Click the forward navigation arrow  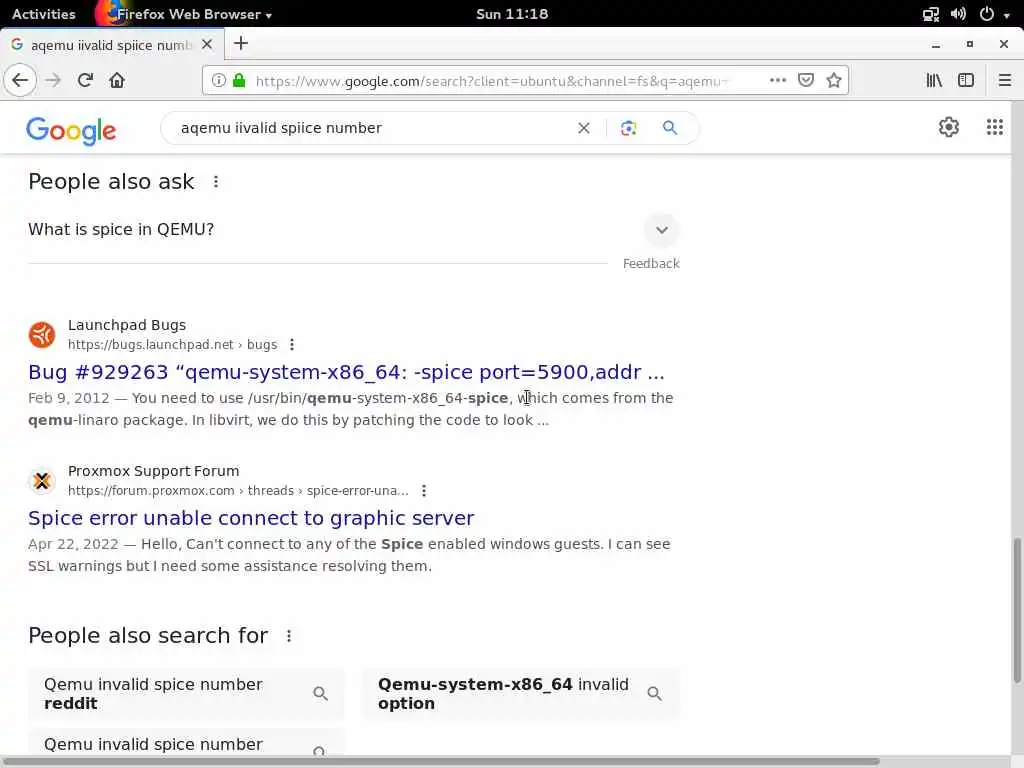pyautogui.click(x=53, y=80)
